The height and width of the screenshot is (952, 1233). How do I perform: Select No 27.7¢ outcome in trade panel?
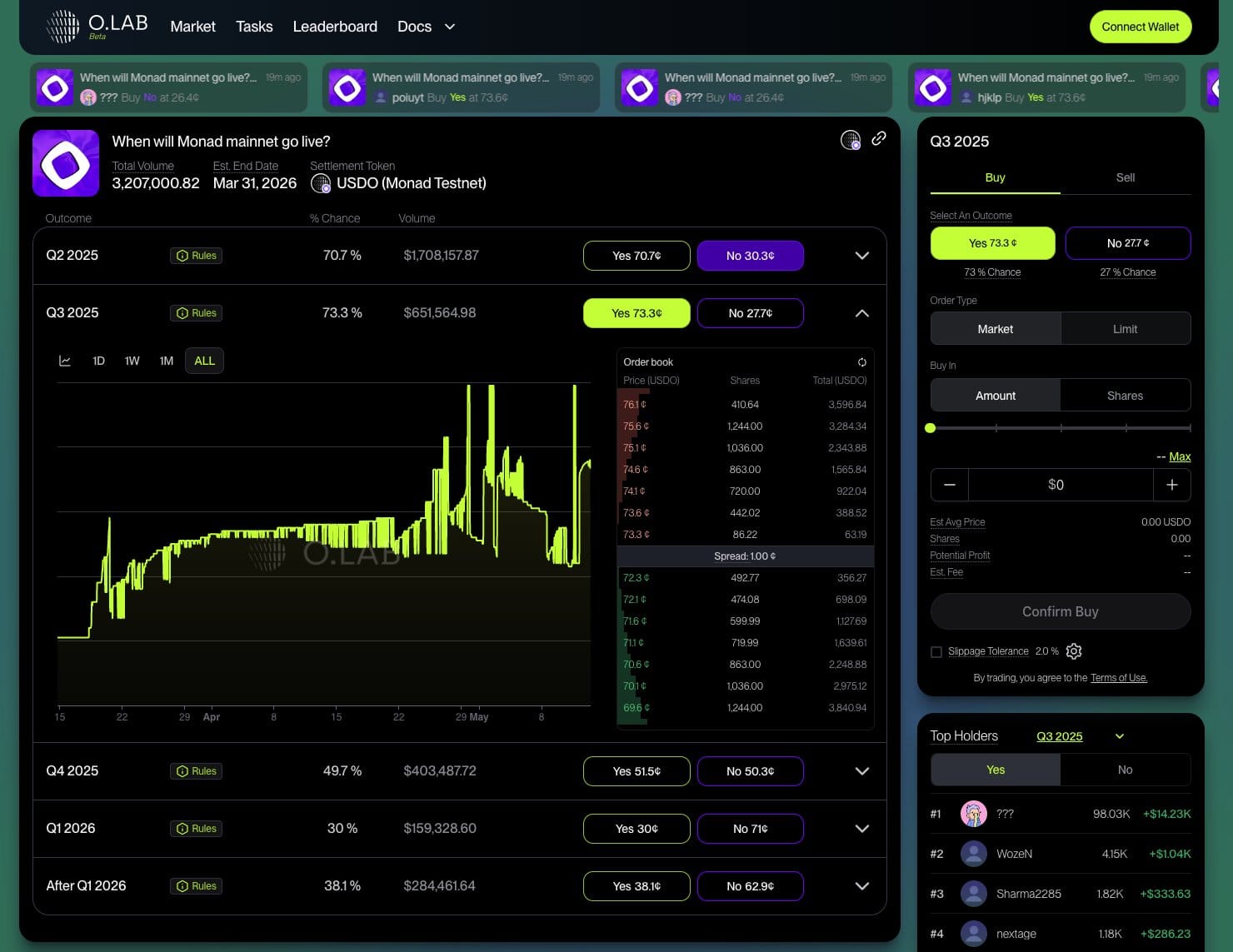pos(1128,243)
